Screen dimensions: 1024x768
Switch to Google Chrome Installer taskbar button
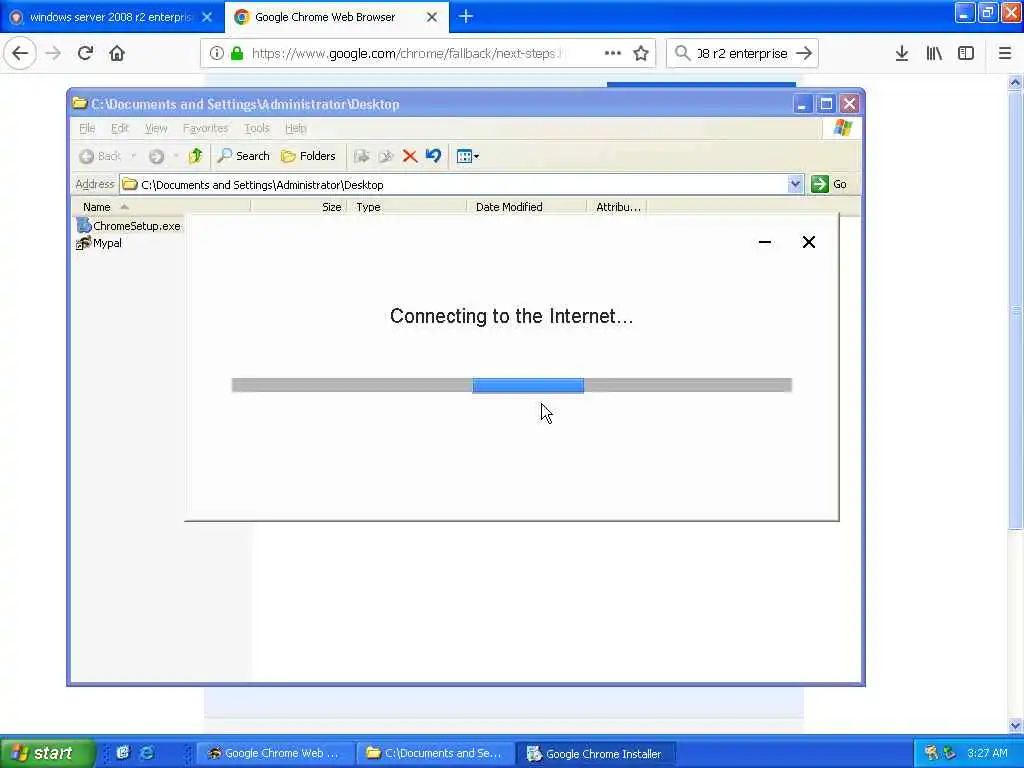[595, 754]
